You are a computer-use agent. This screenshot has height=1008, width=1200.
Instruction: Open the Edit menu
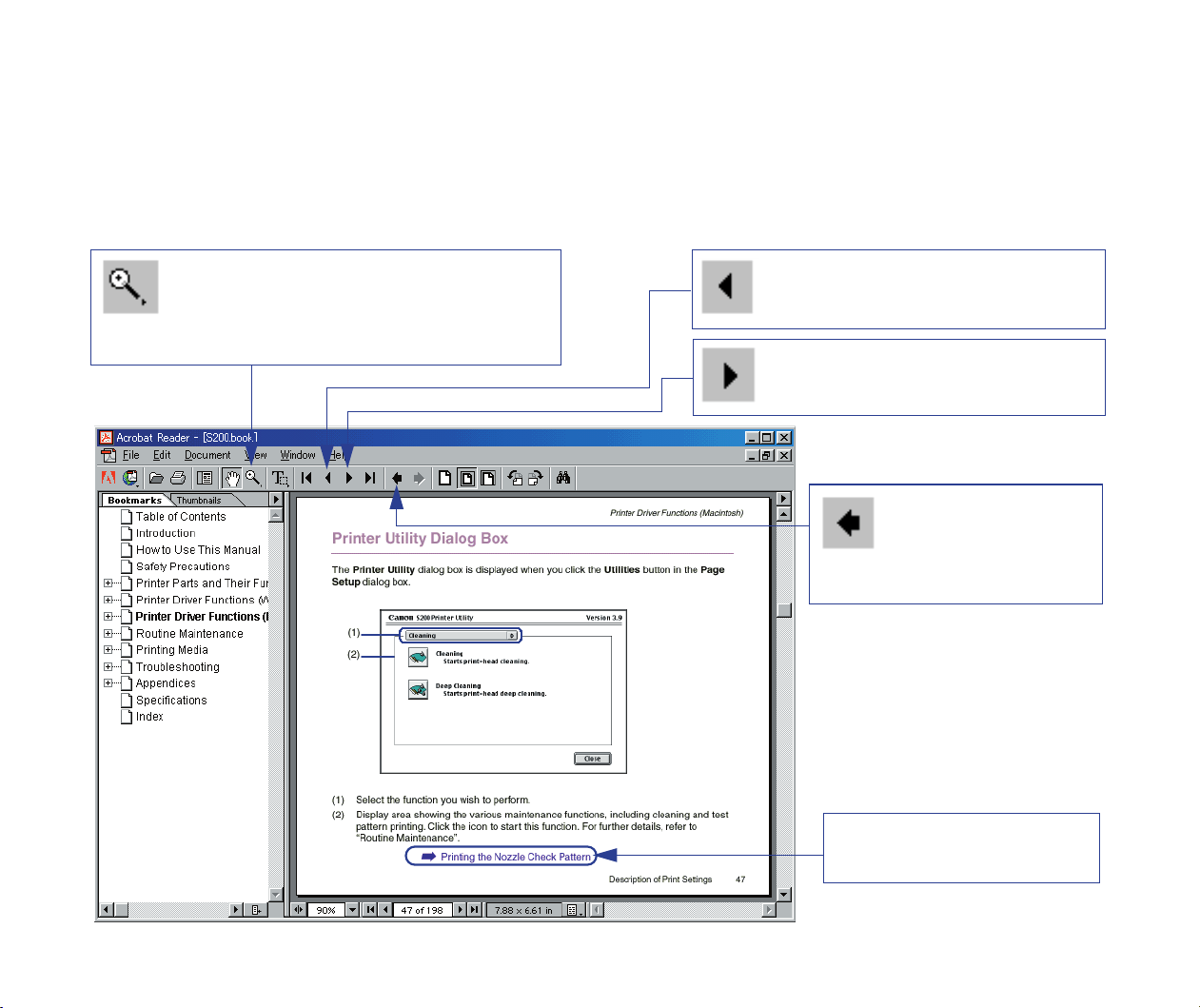tap(162, 455)
